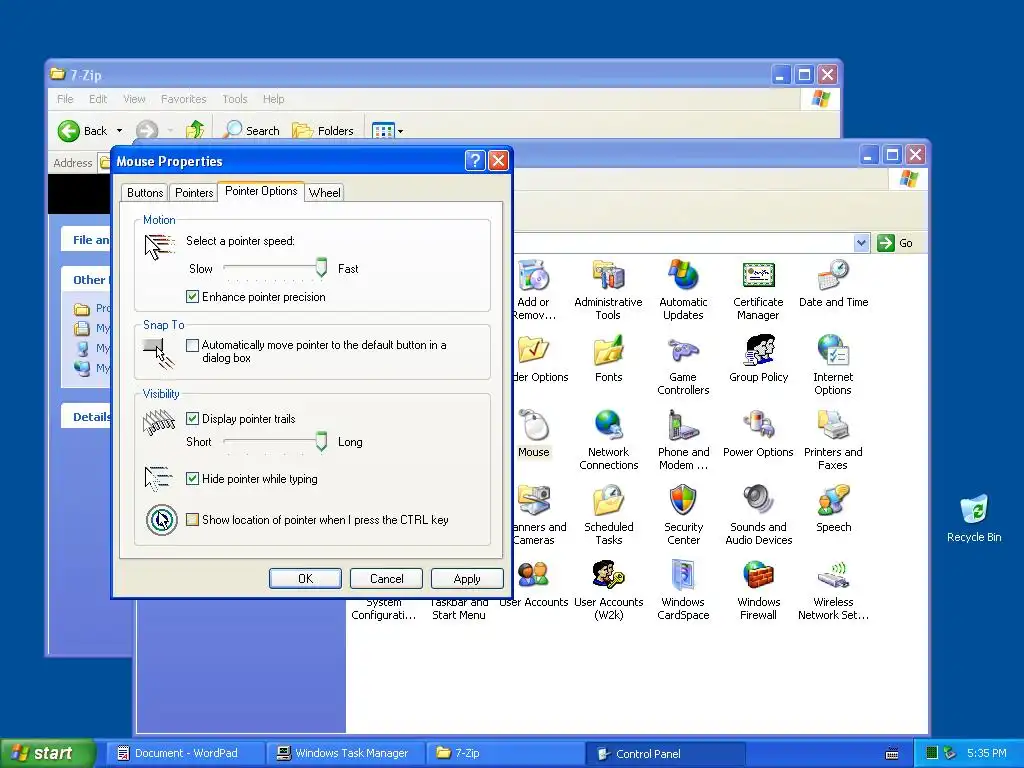Image resolution: width=1024 pixels, height=768 pixels.
Task: Open Power Options icon
Action: point(758,434)
